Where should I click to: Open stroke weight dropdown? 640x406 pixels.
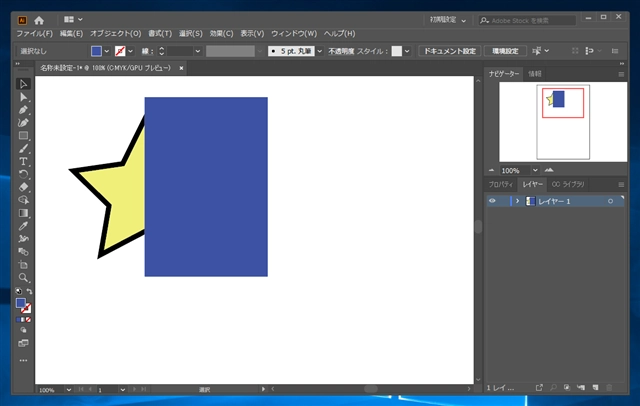tap(198, 51)
